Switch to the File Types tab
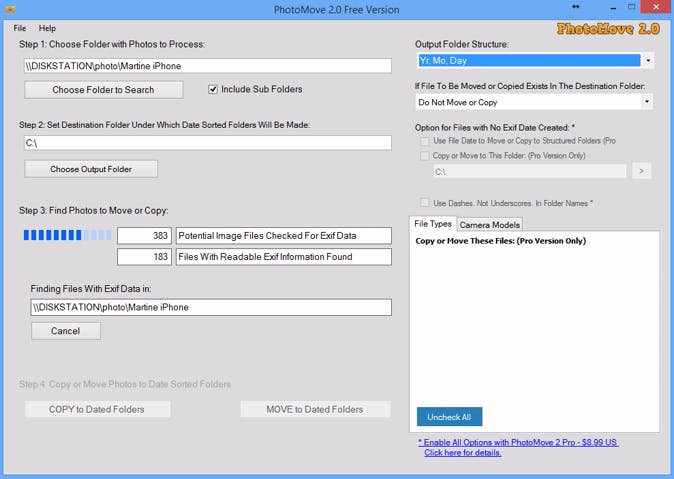The height and width of the screenshot is (479, 674). (x=432, y=224)
